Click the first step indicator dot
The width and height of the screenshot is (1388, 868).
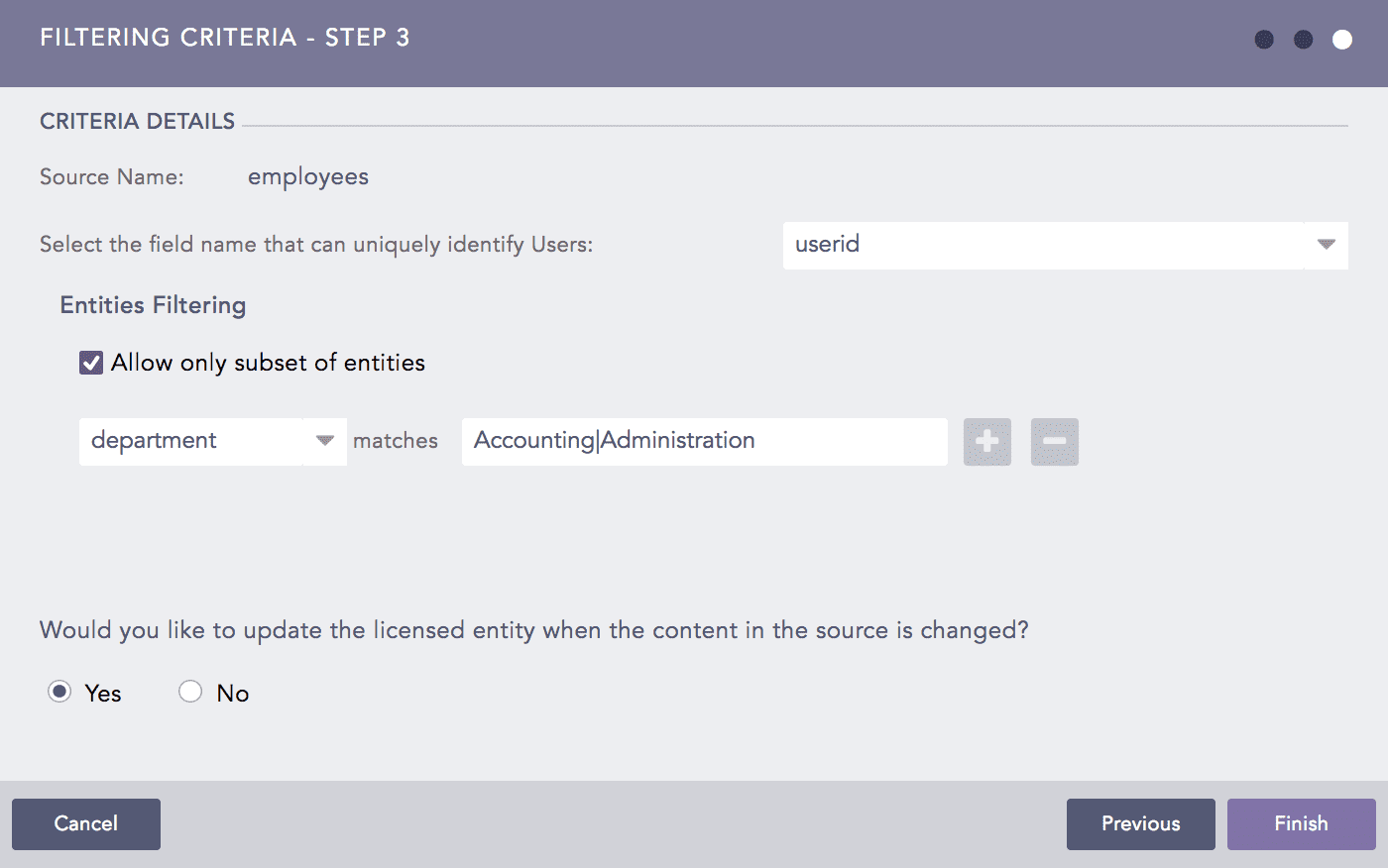click(1264, 39)
